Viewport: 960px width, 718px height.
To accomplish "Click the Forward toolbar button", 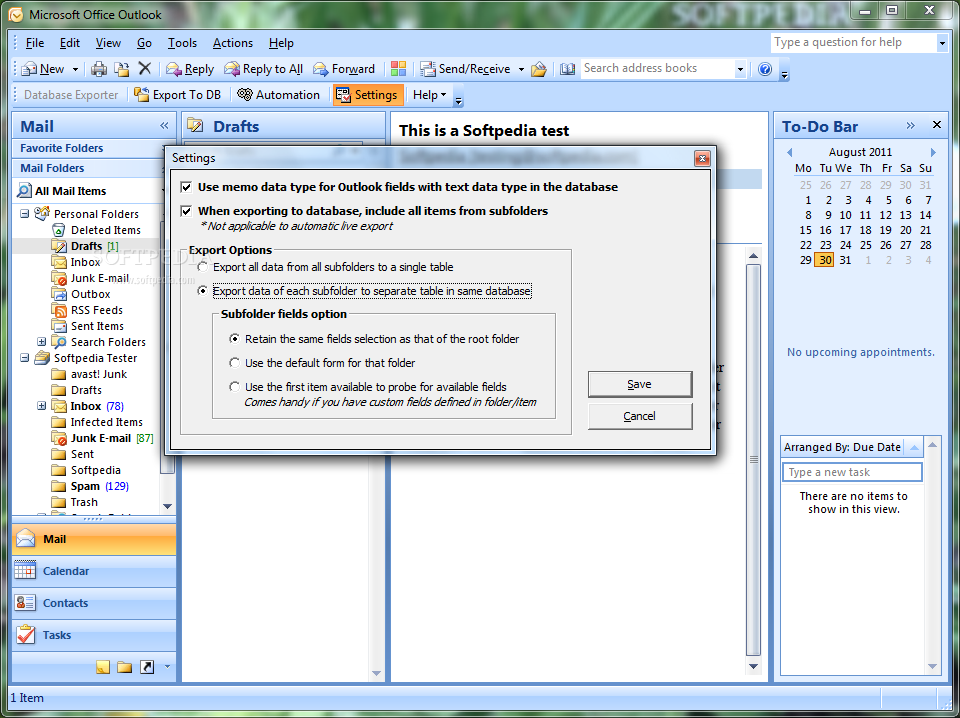I will [343, 69].
